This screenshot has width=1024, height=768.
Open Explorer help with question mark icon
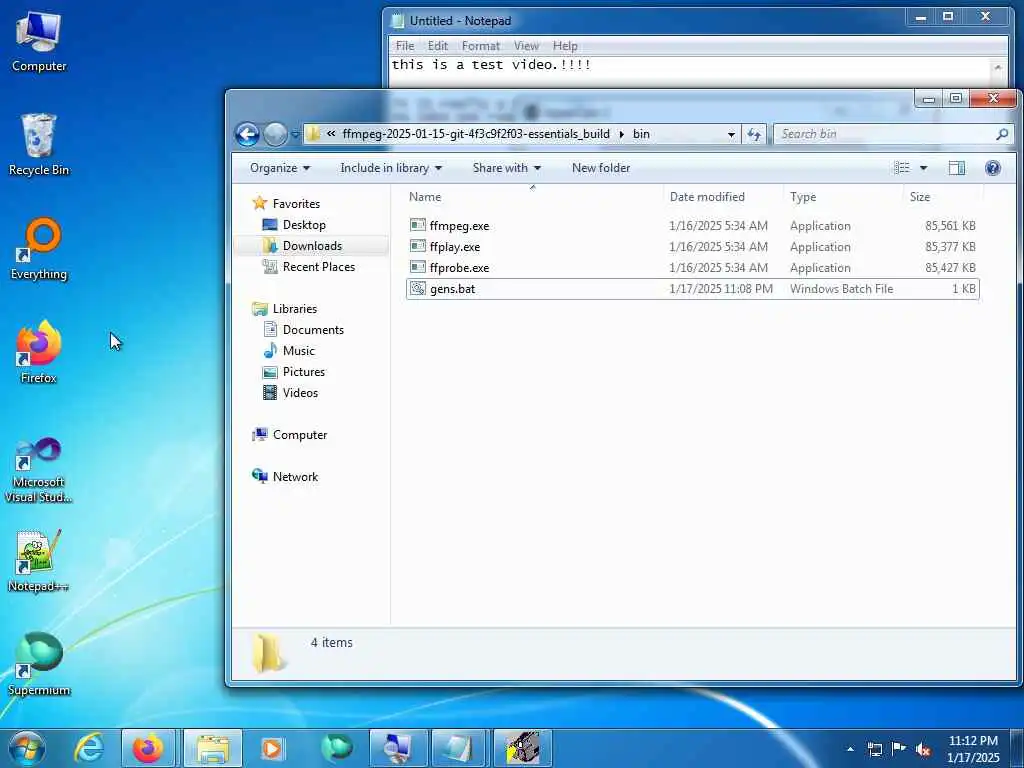pyautogui.click(x=993, y=168)
